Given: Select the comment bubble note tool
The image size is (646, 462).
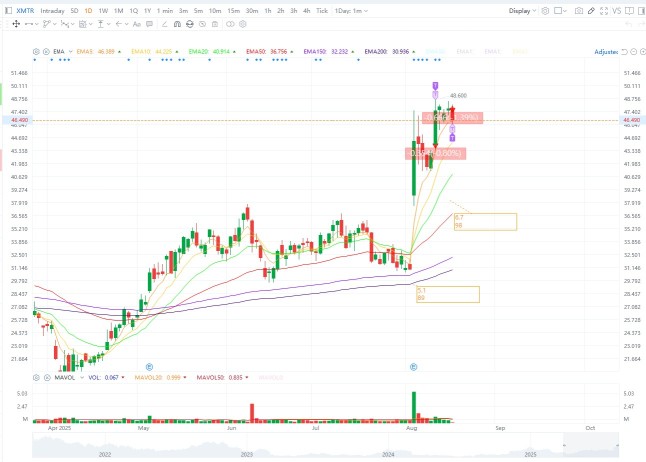Looking at the screenshot, I should (150, 24).
